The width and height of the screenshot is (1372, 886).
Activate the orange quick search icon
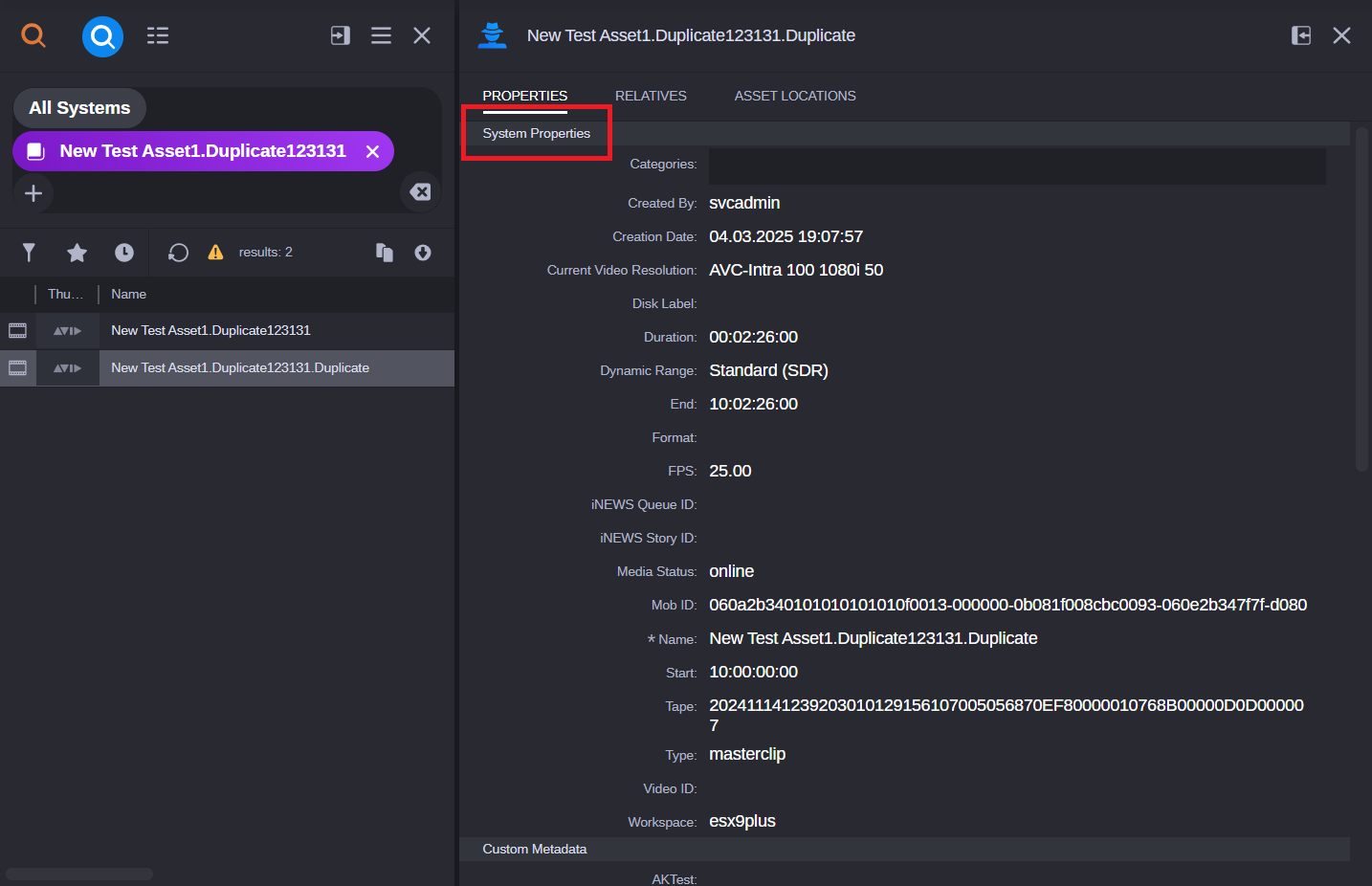pos(33,35)
